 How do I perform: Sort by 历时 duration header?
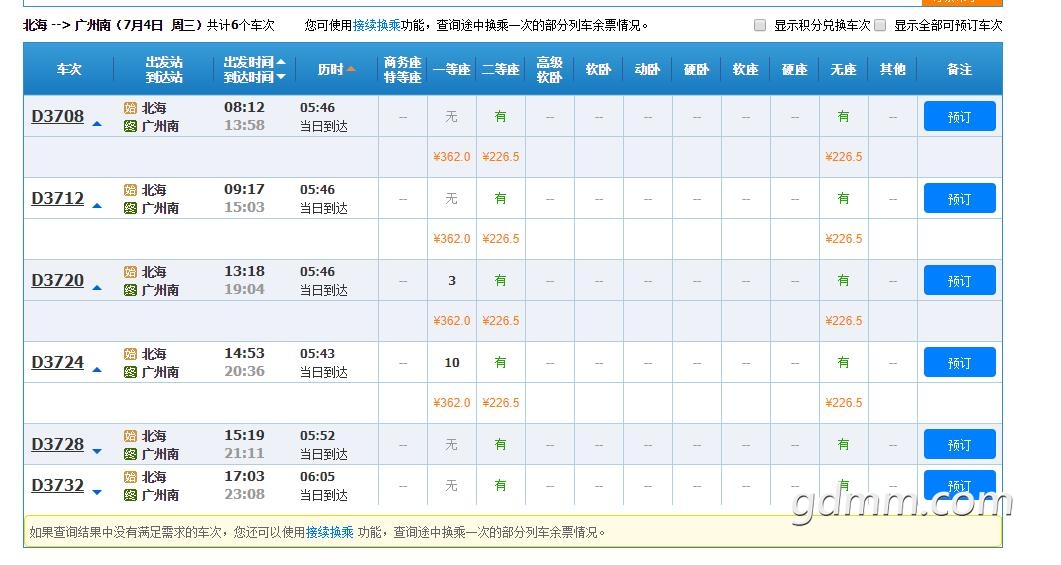pos(336,69)
